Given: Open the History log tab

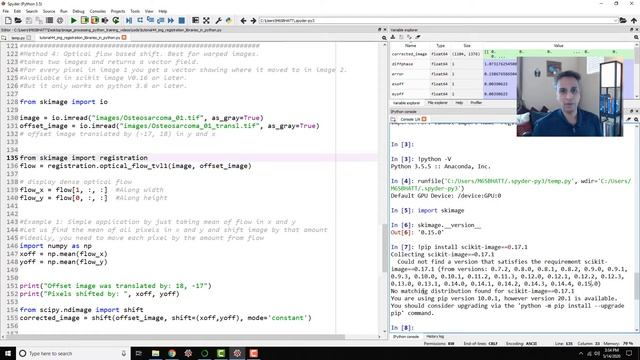Looking at the screenshot, I should pyautogui.click(x=435, y=337).
